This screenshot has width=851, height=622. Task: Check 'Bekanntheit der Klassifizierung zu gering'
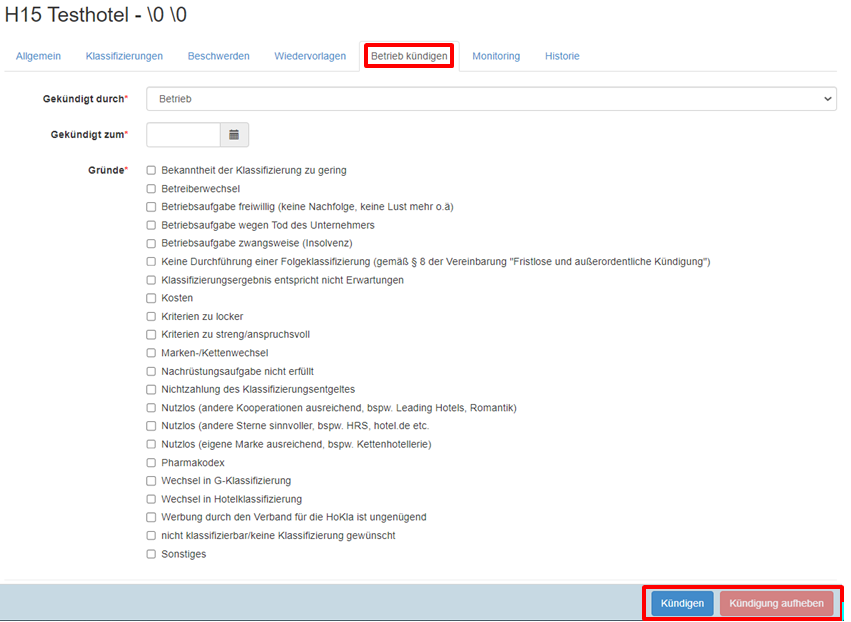tap(151, 171)
